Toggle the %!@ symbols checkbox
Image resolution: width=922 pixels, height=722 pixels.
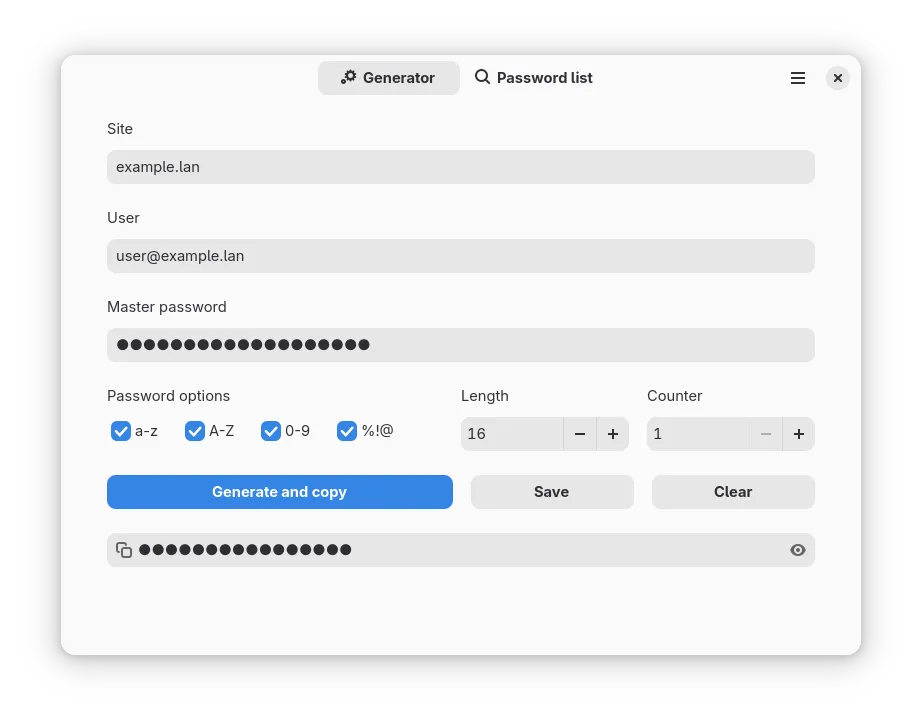tap(347, 431)
